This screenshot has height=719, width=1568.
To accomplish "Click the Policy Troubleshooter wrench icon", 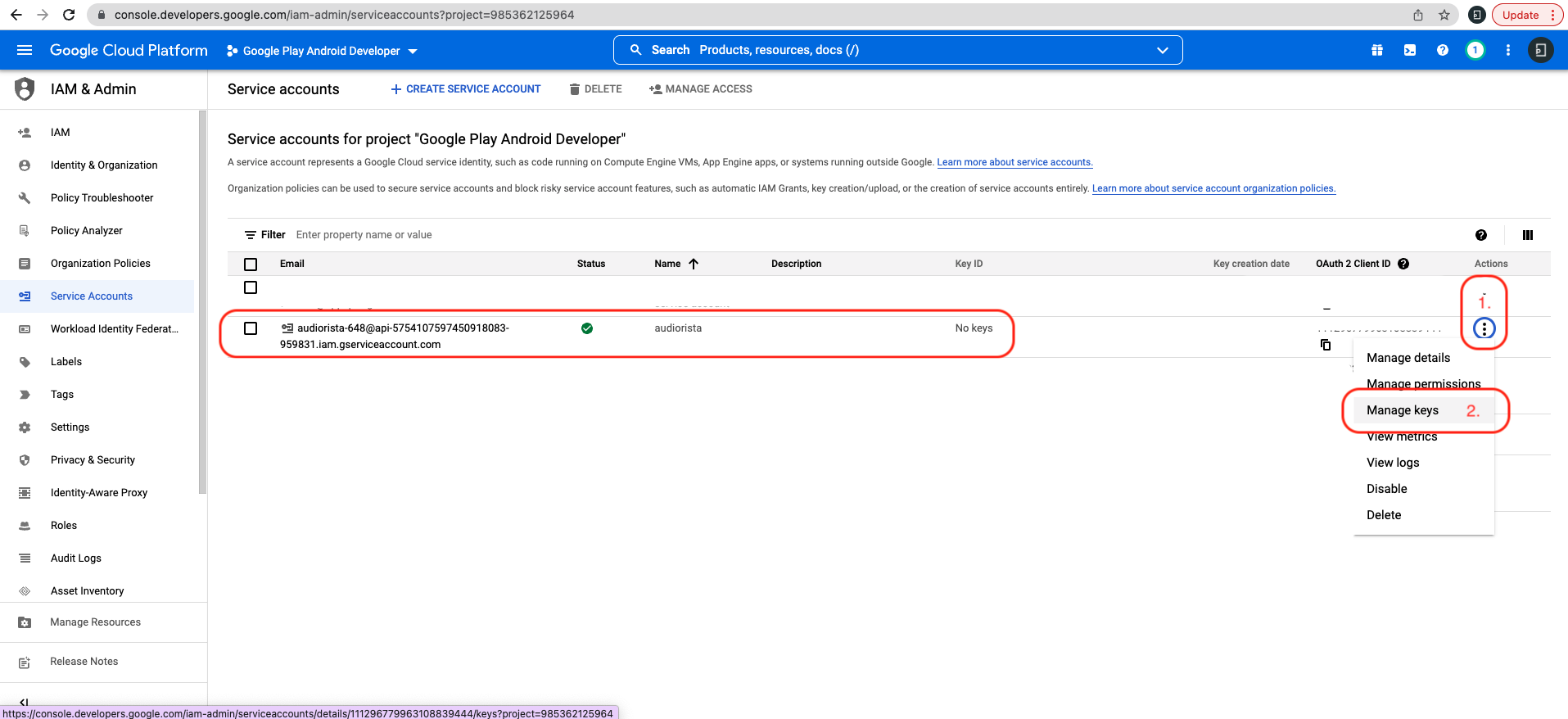I will click(25, 197).
